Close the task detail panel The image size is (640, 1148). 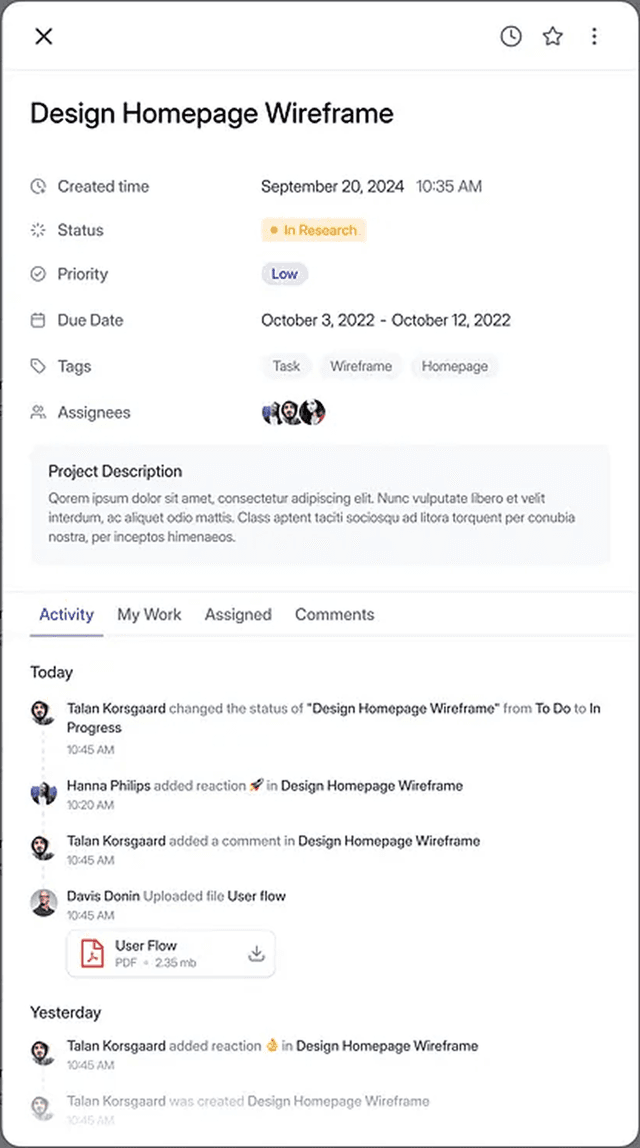44,37
